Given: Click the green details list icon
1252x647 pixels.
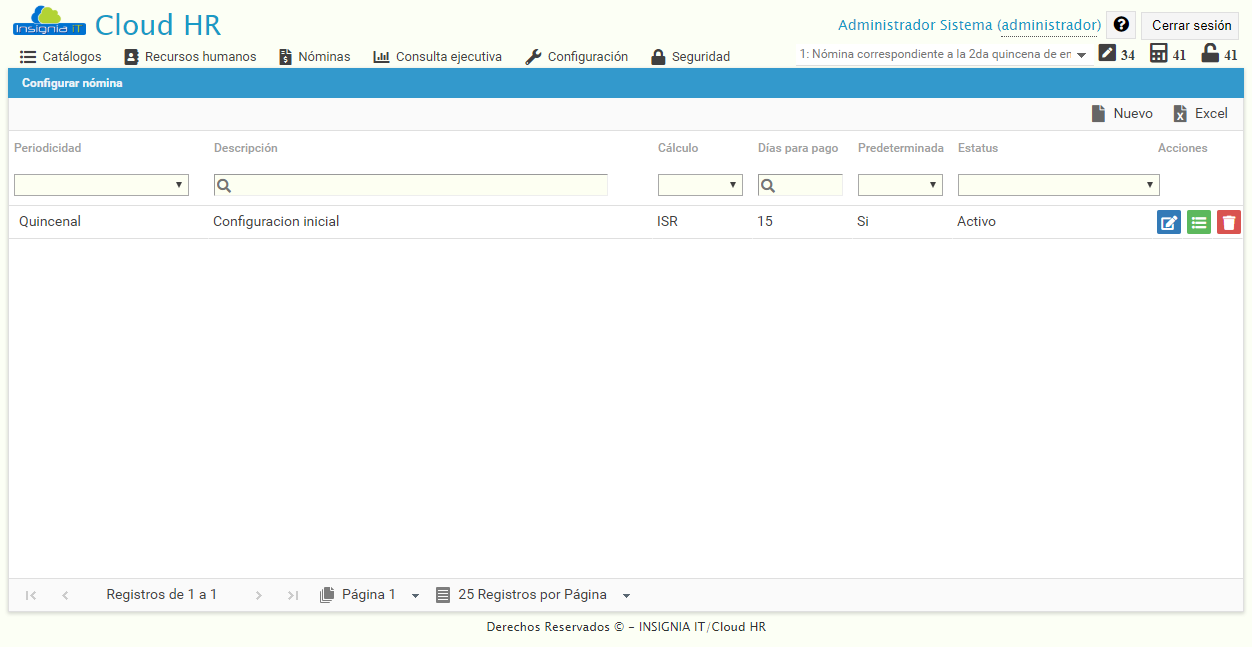Looking at the screenshot, I should tap(1198, 221).
